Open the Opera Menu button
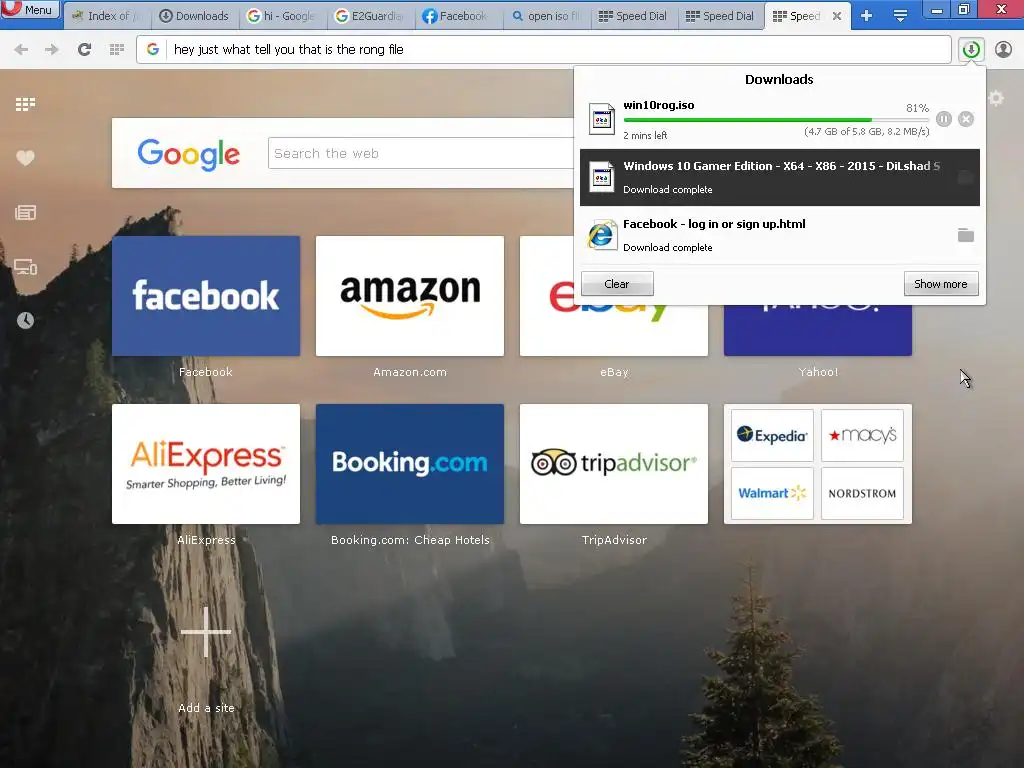 tap(30, 9)
